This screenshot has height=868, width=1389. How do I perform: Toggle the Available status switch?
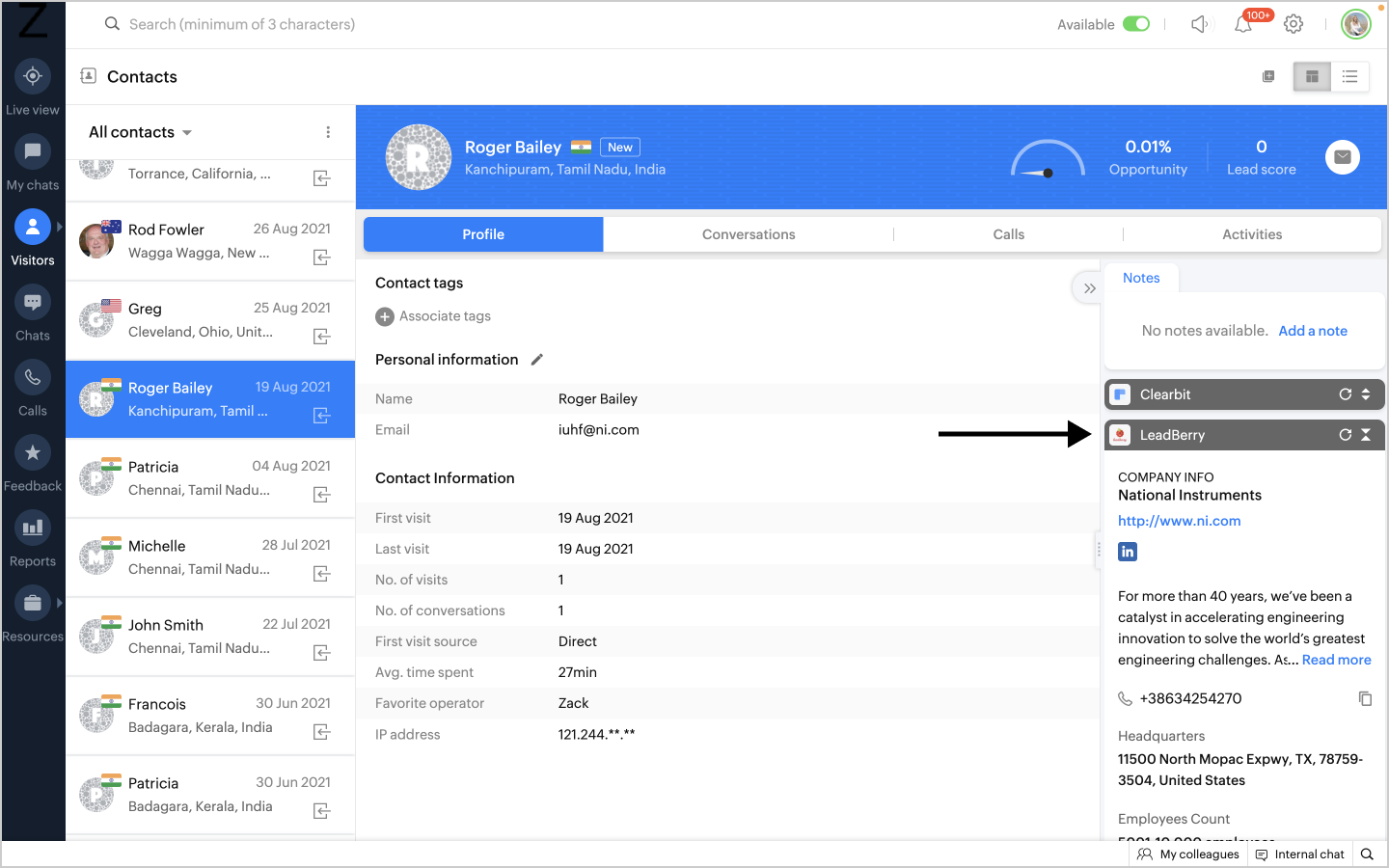point(1136,24)
